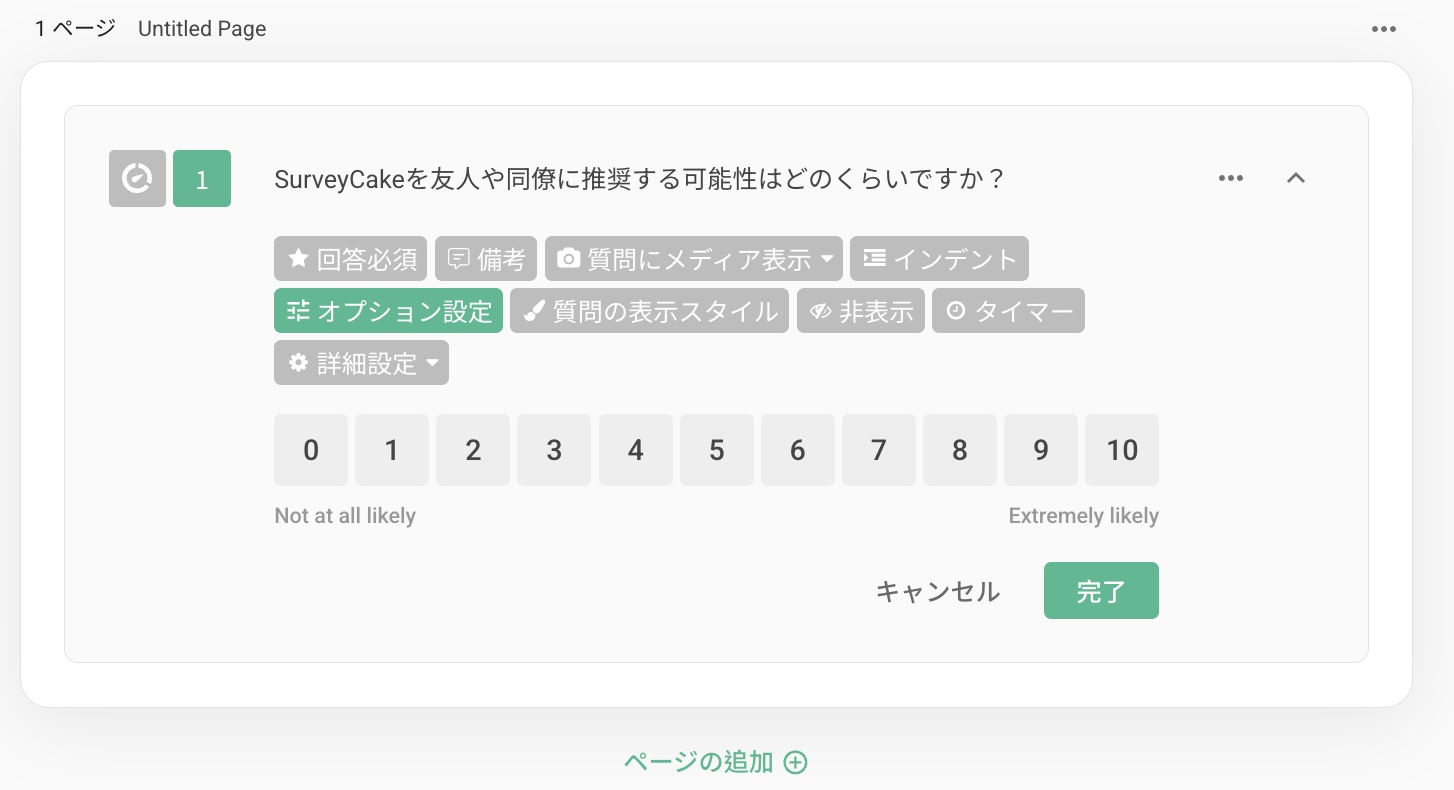Select score 4 on the NPS scale
1454x790 pixels.
coord(636,450)
